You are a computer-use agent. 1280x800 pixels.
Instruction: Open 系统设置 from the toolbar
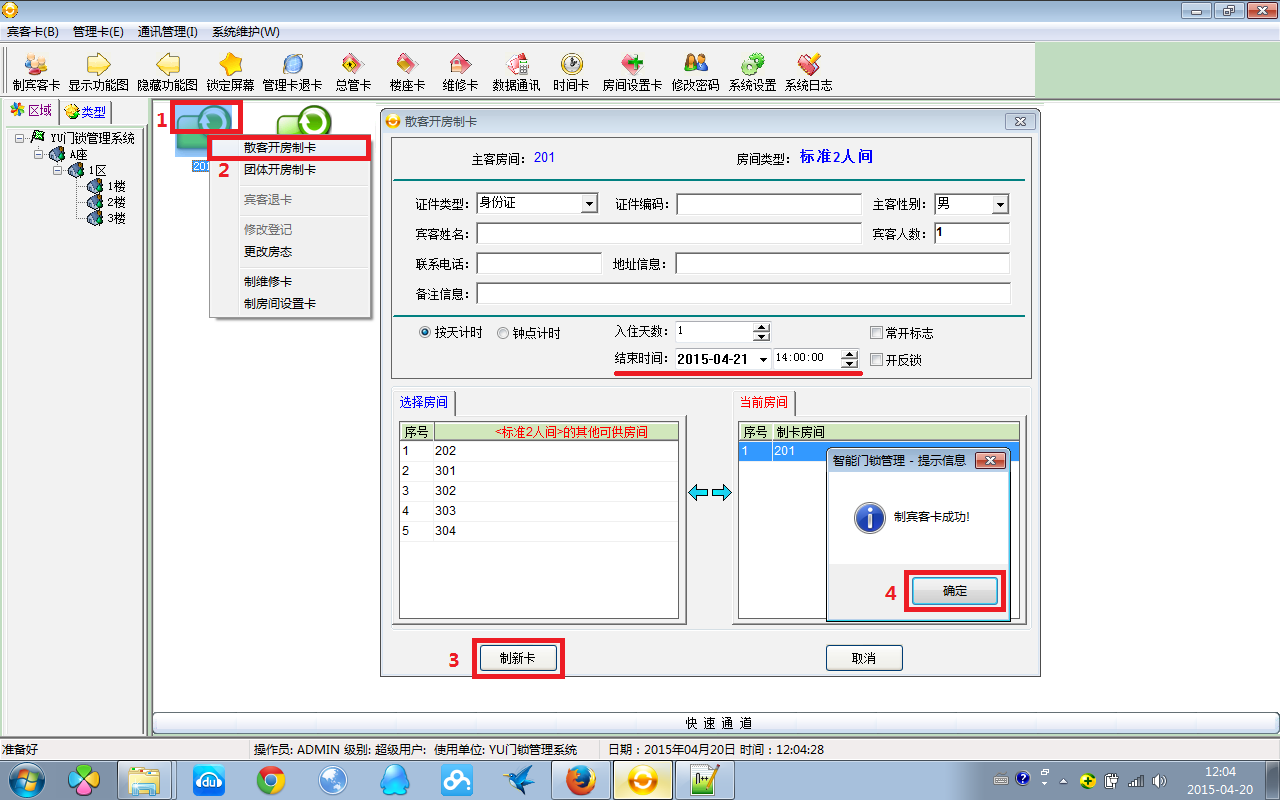pyautogui.click(x=752, y=65)
